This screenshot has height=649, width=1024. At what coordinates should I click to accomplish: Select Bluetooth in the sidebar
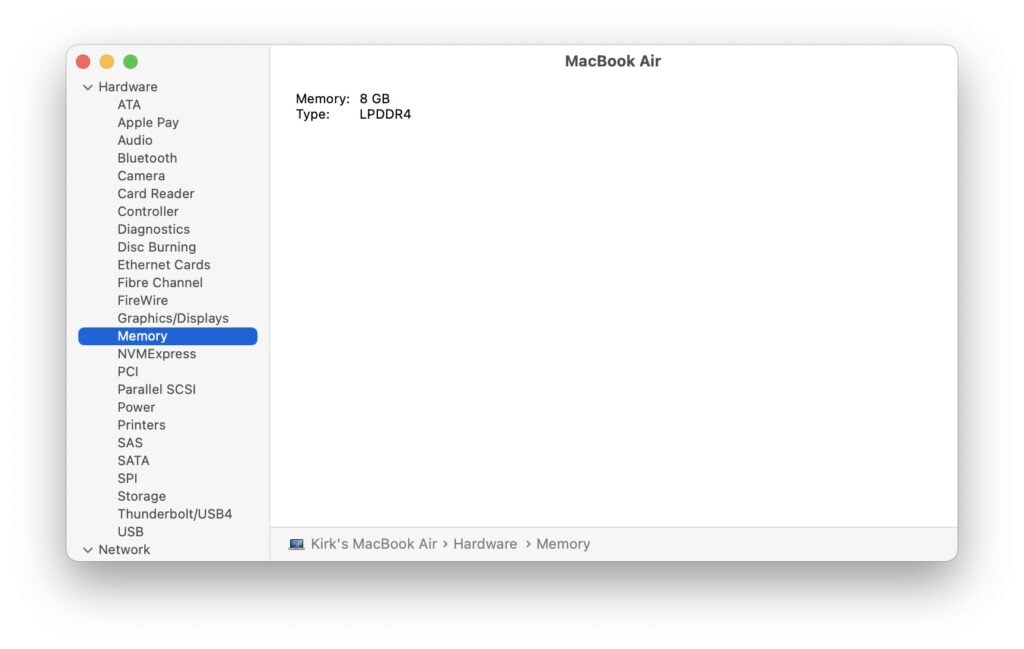(x=147, y=158)
